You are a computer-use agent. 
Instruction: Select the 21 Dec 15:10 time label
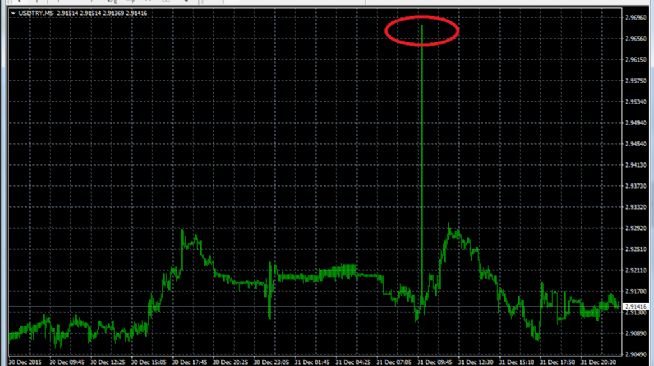(x=516, y=362)
